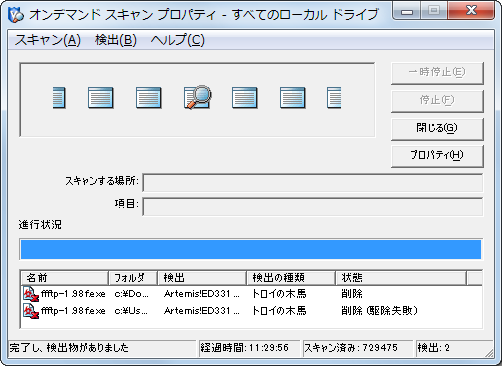This screenshot has height=366, width=502.
Task: Click the スキャンする場所 field
Action: pos(313,182)
